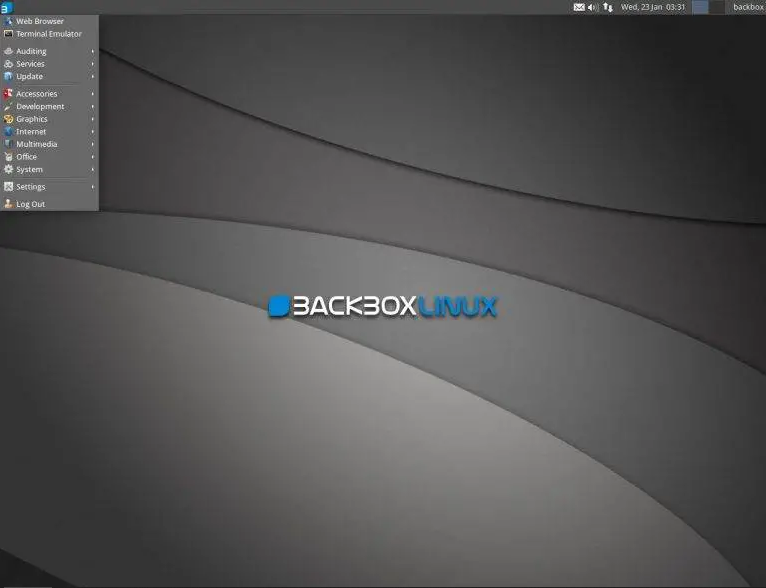The height and width of the screenshot is (588, 766).
Task: Choose Log Out from the menu
Action: coord(49,204)
